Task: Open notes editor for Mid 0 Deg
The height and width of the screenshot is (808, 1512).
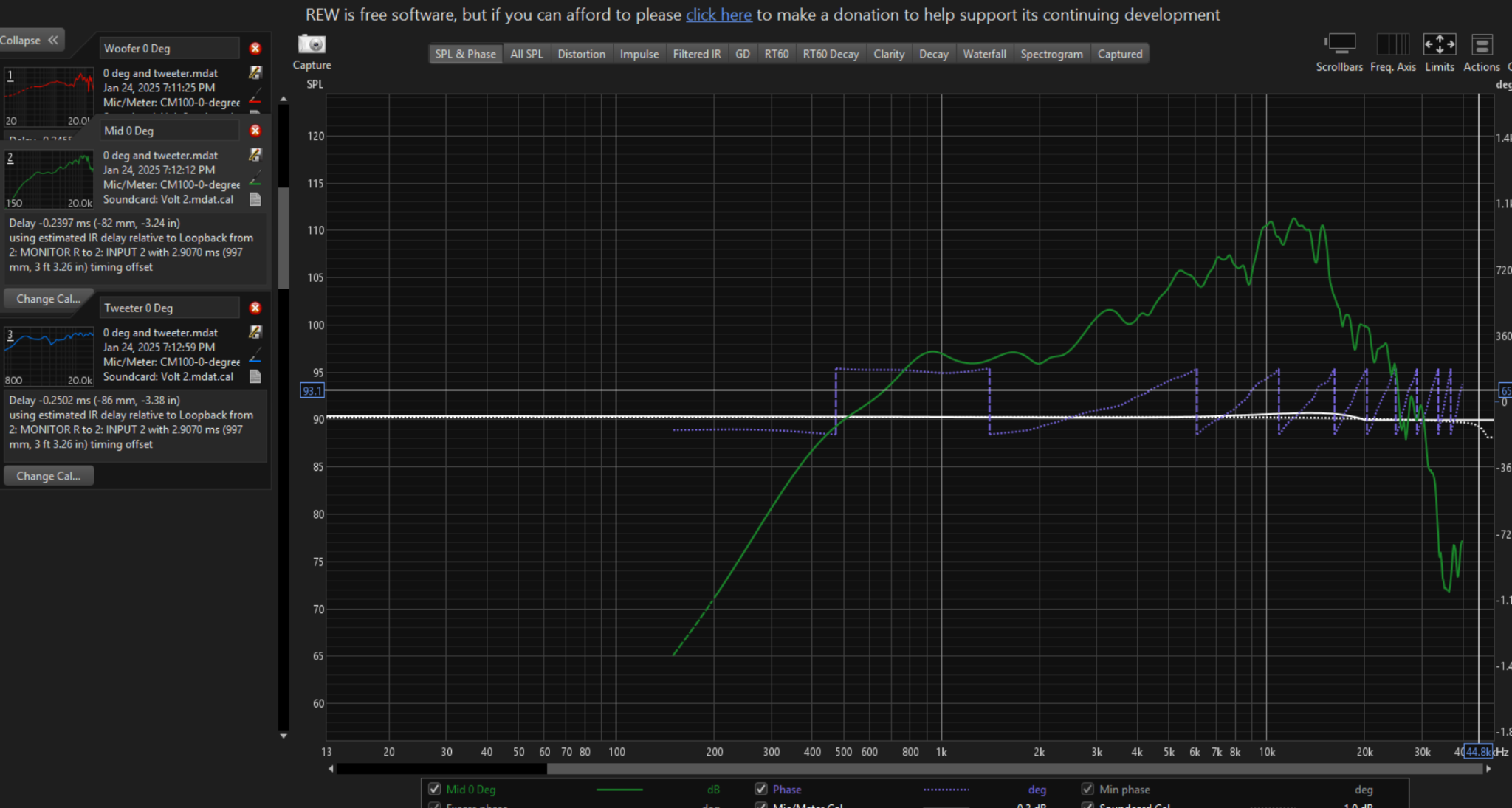Action: 255,155
